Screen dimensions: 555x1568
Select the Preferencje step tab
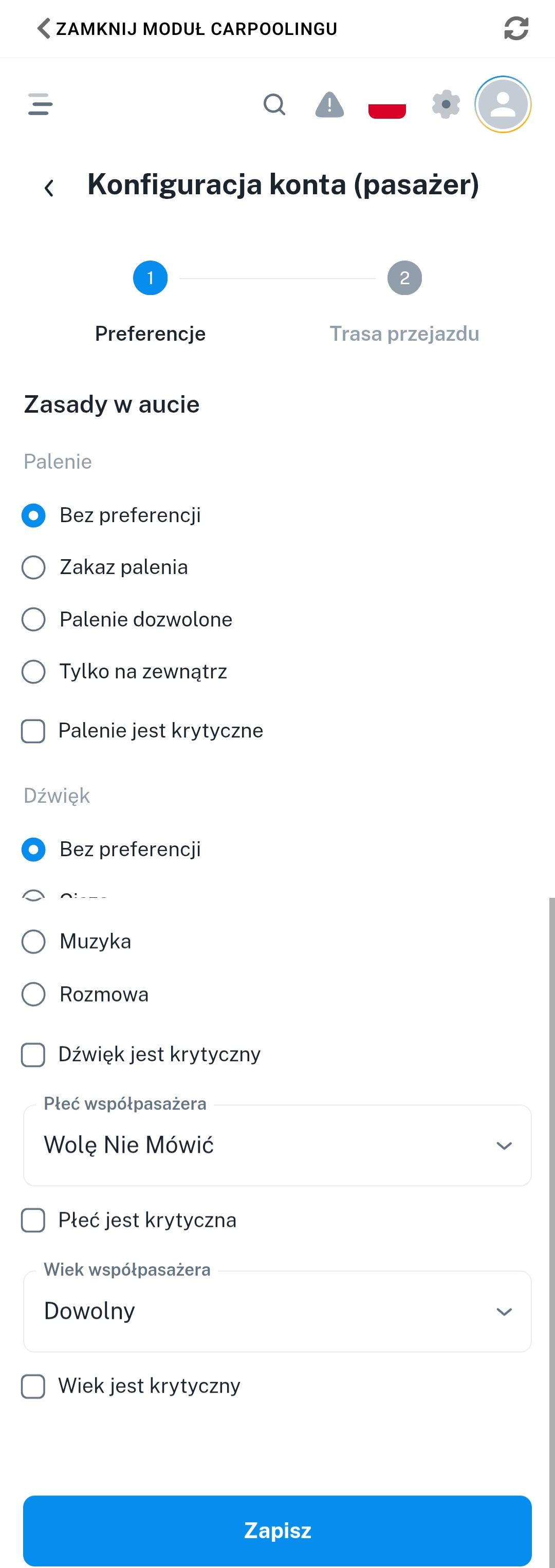[x=150, y=334]
